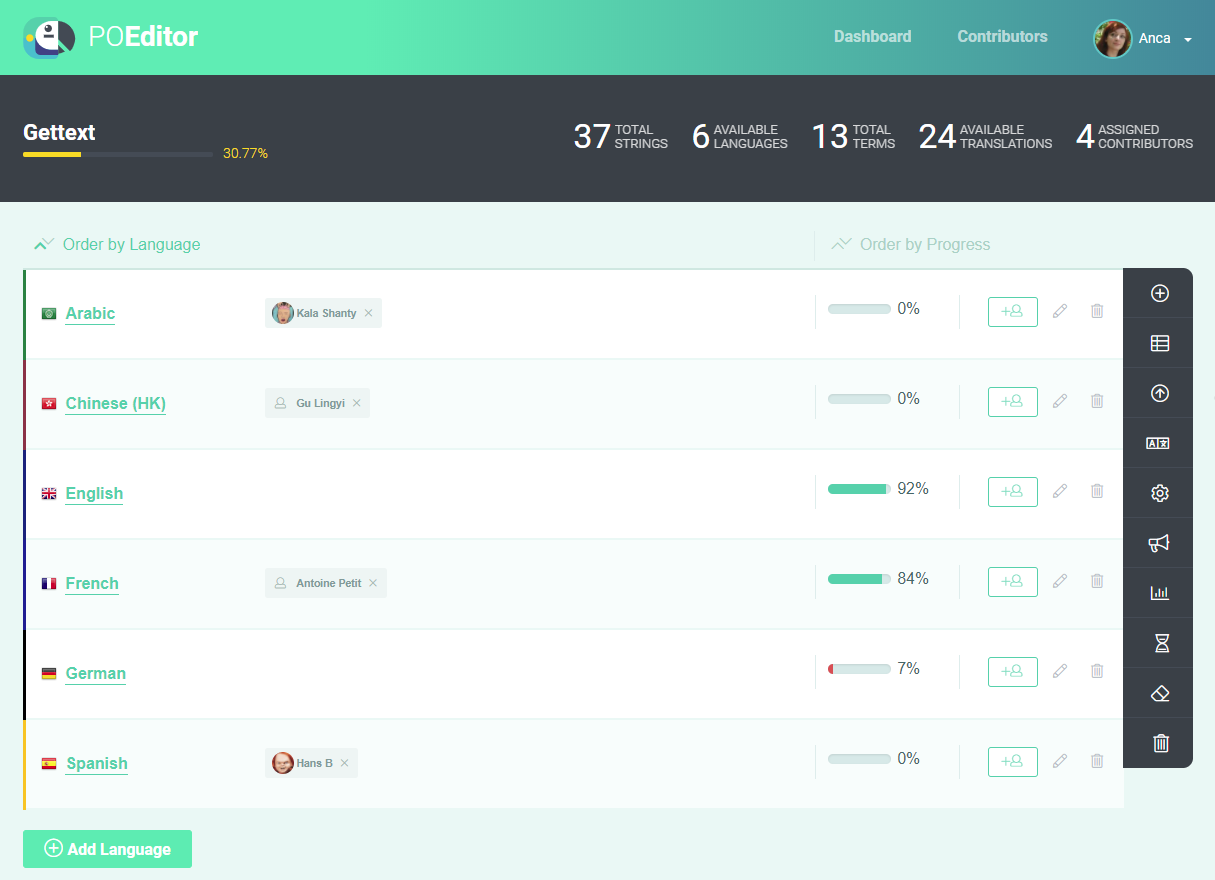
Task: Add contributor to French language
Action: 1012,582
